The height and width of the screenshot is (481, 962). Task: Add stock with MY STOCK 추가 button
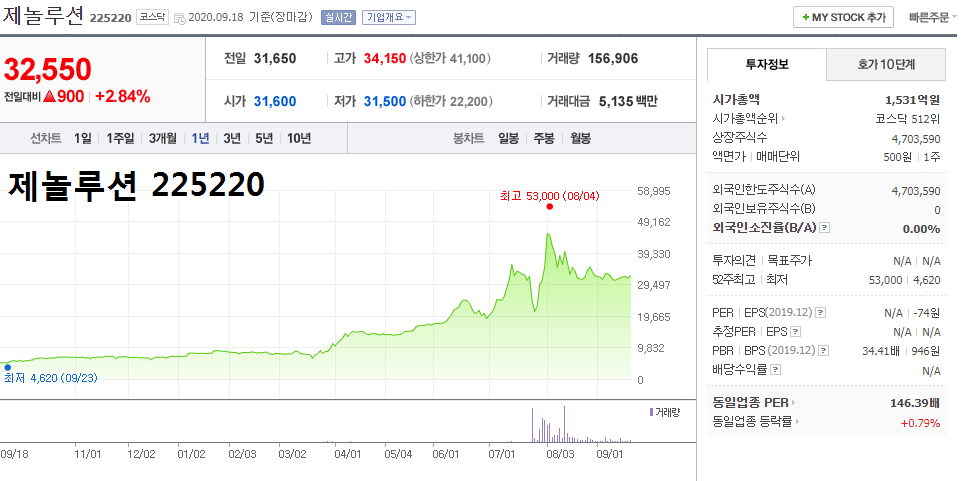tap(843, 17)
